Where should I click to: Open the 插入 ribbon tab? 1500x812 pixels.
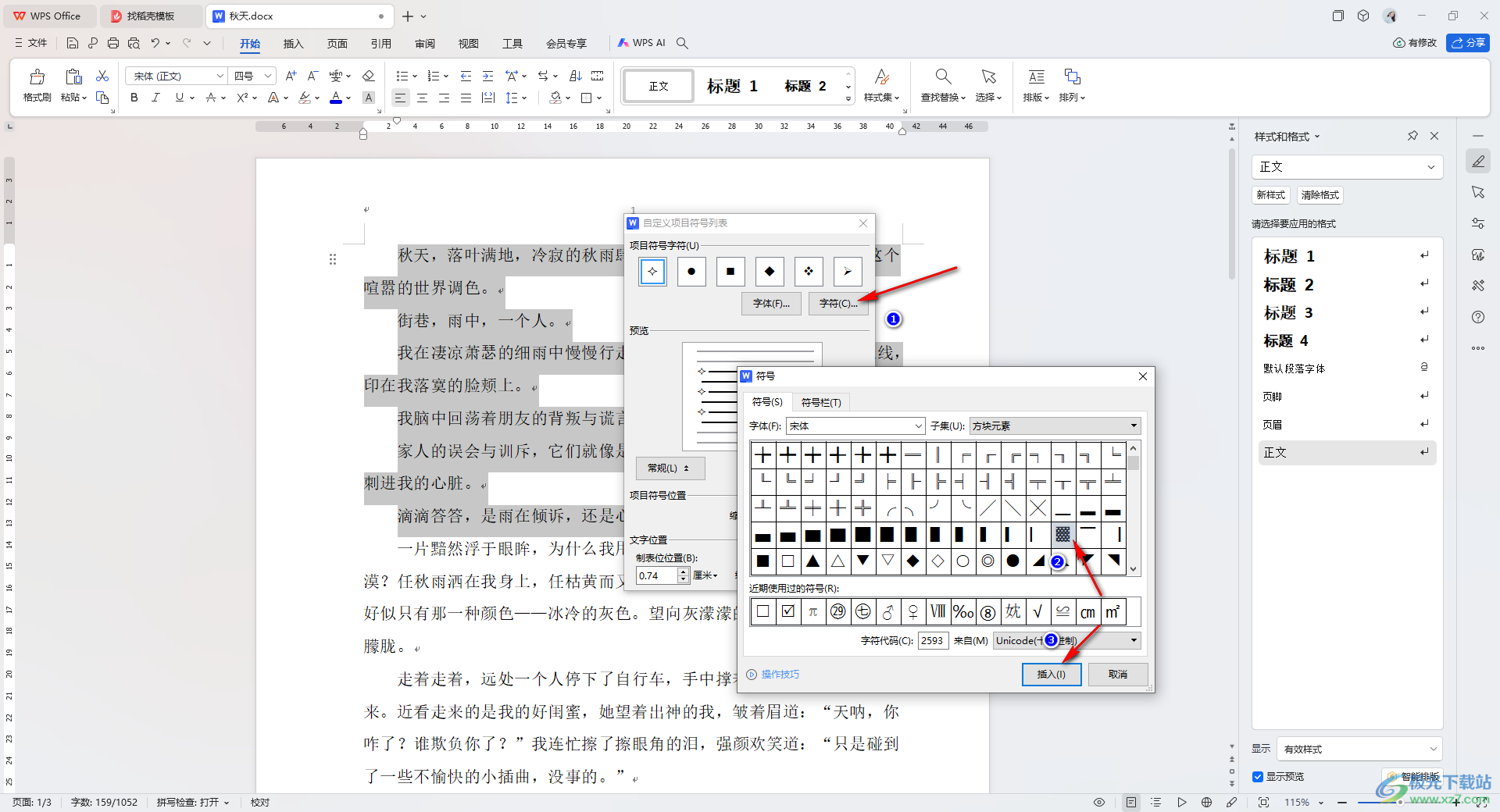click(293, 43)
